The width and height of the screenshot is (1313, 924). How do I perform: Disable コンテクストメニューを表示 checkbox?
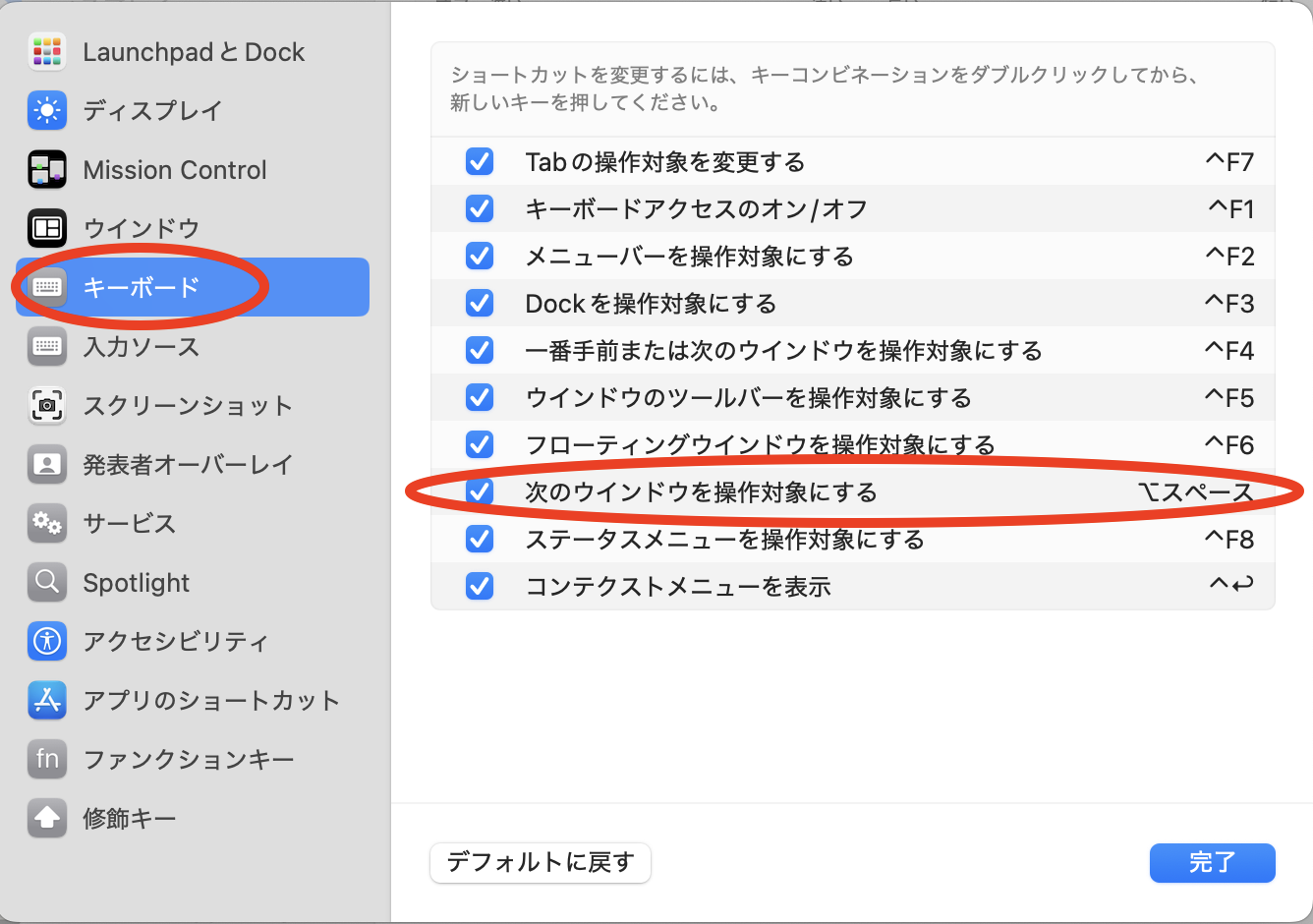click(x=480, y=586)
